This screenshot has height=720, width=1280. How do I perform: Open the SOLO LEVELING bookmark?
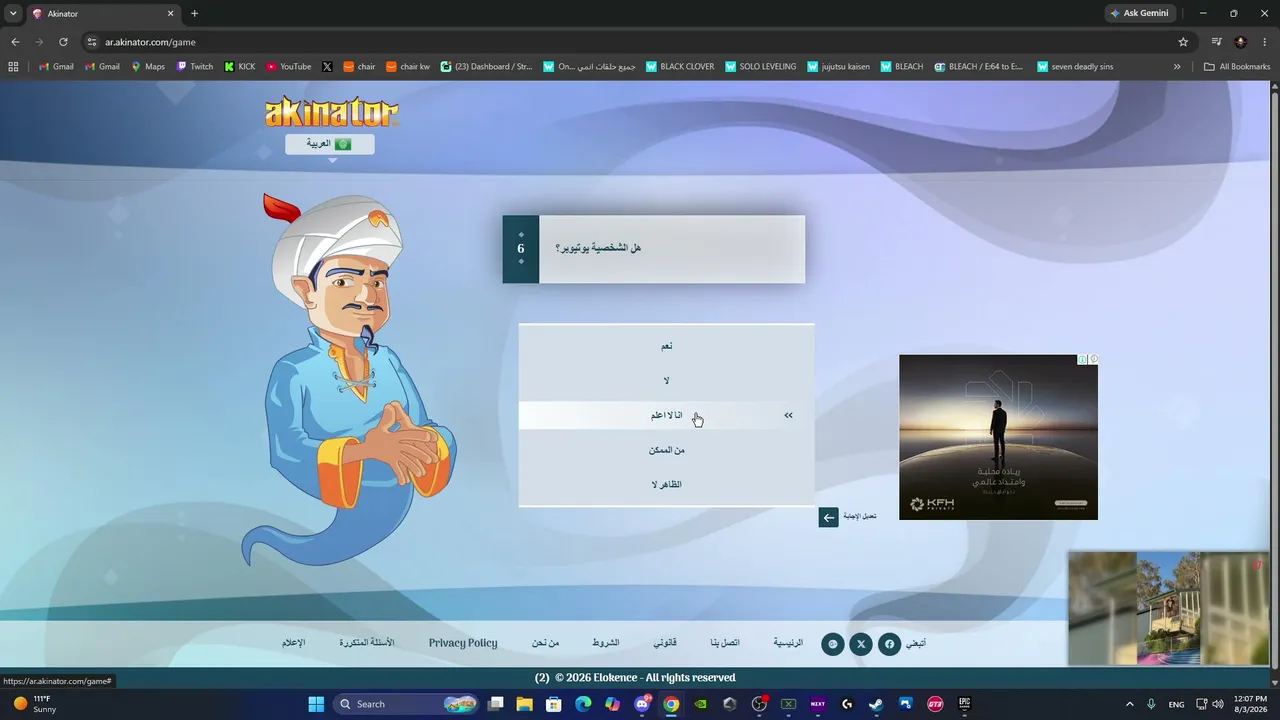(760, 67)
